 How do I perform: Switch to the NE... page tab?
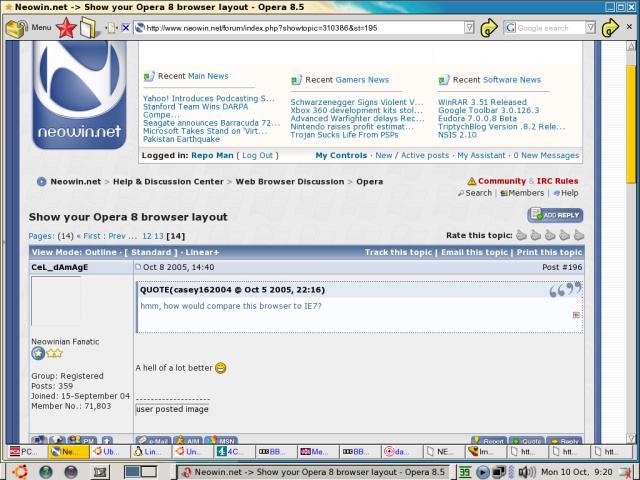click(443, 452)
